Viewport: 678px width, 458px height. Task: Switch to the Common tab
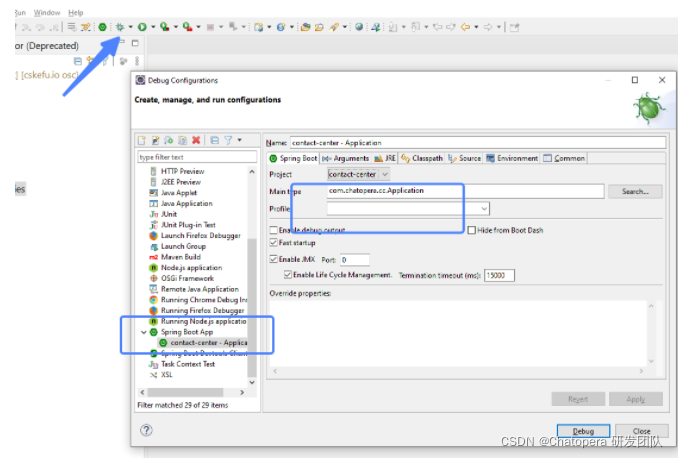tap(564, 158)
